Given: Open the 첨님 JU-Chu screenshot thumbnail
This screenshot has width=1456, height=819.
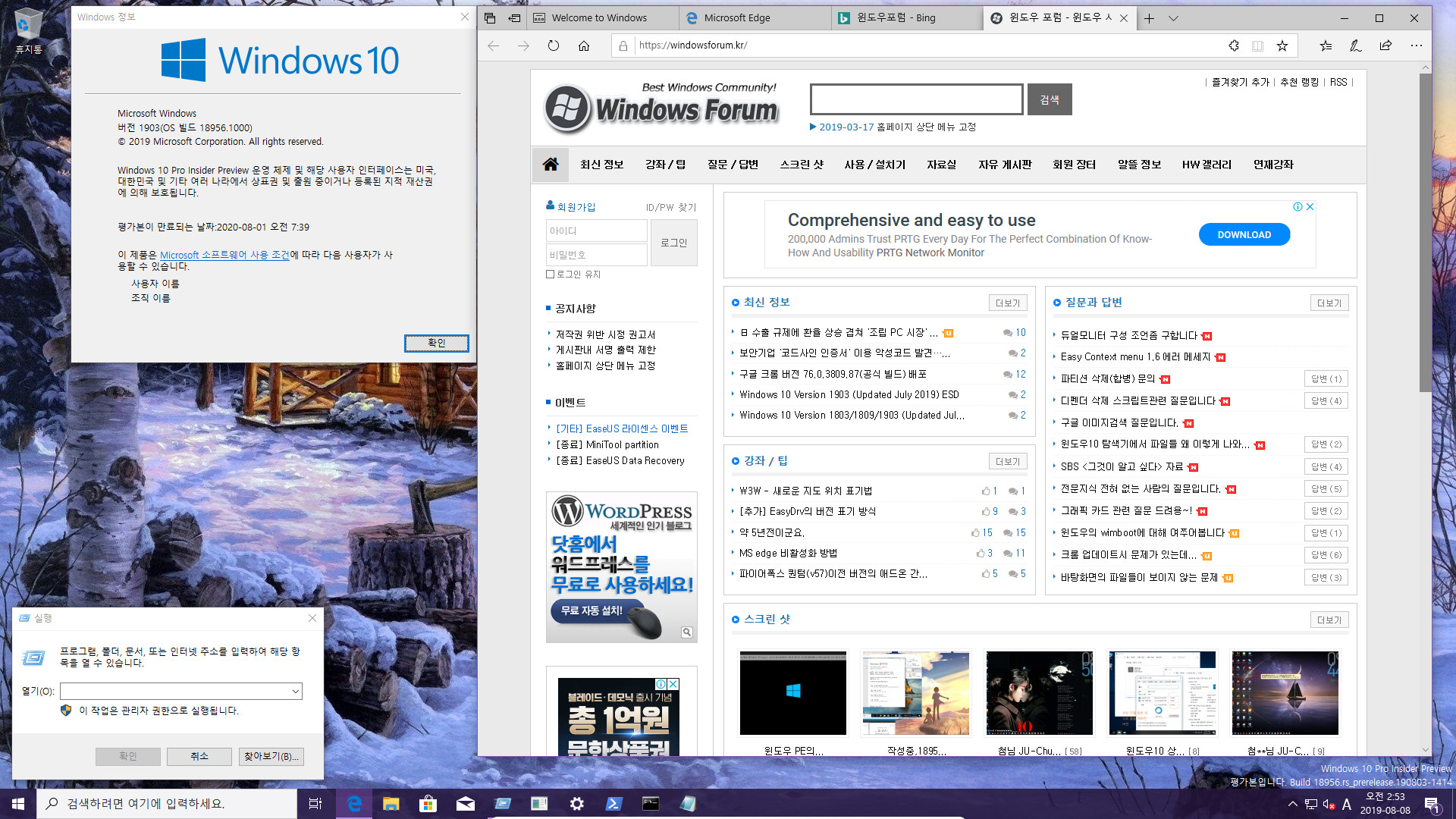Looking at the screenshot, I should pos(1040,693).
